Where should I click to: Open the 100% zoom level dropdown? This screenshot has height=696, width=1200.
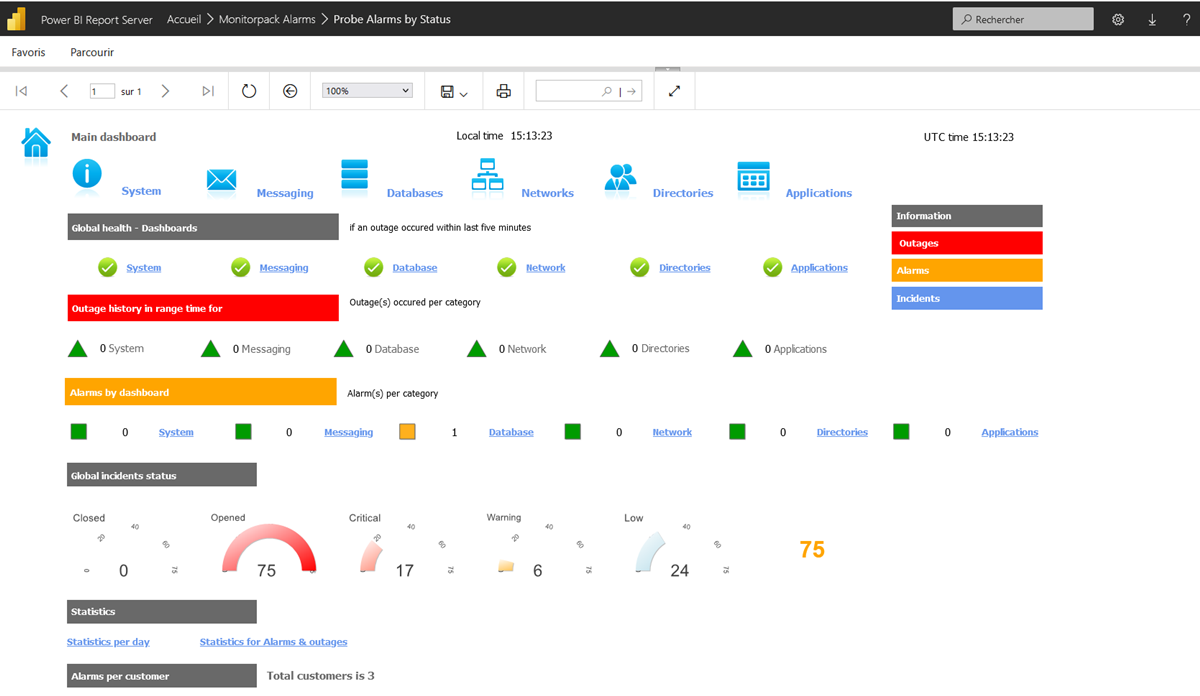coord(367,91)
